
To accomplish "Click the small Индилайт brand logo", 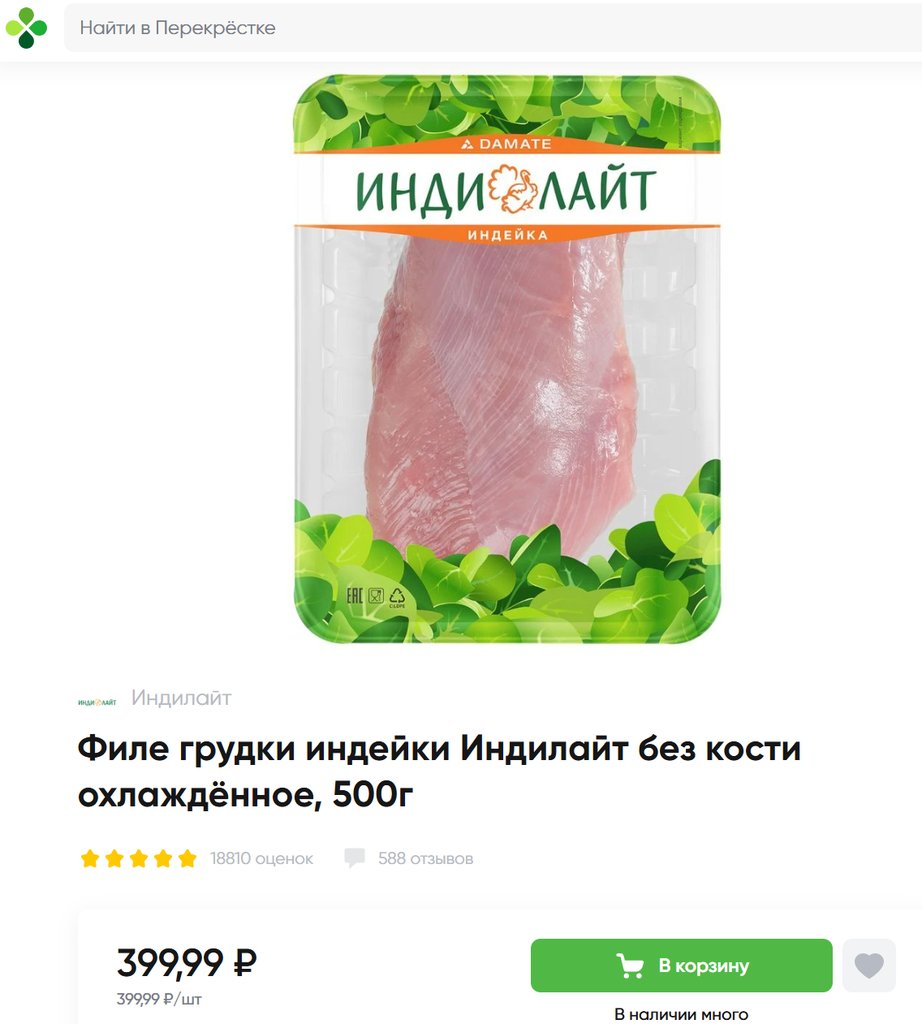I will [97, 702].
